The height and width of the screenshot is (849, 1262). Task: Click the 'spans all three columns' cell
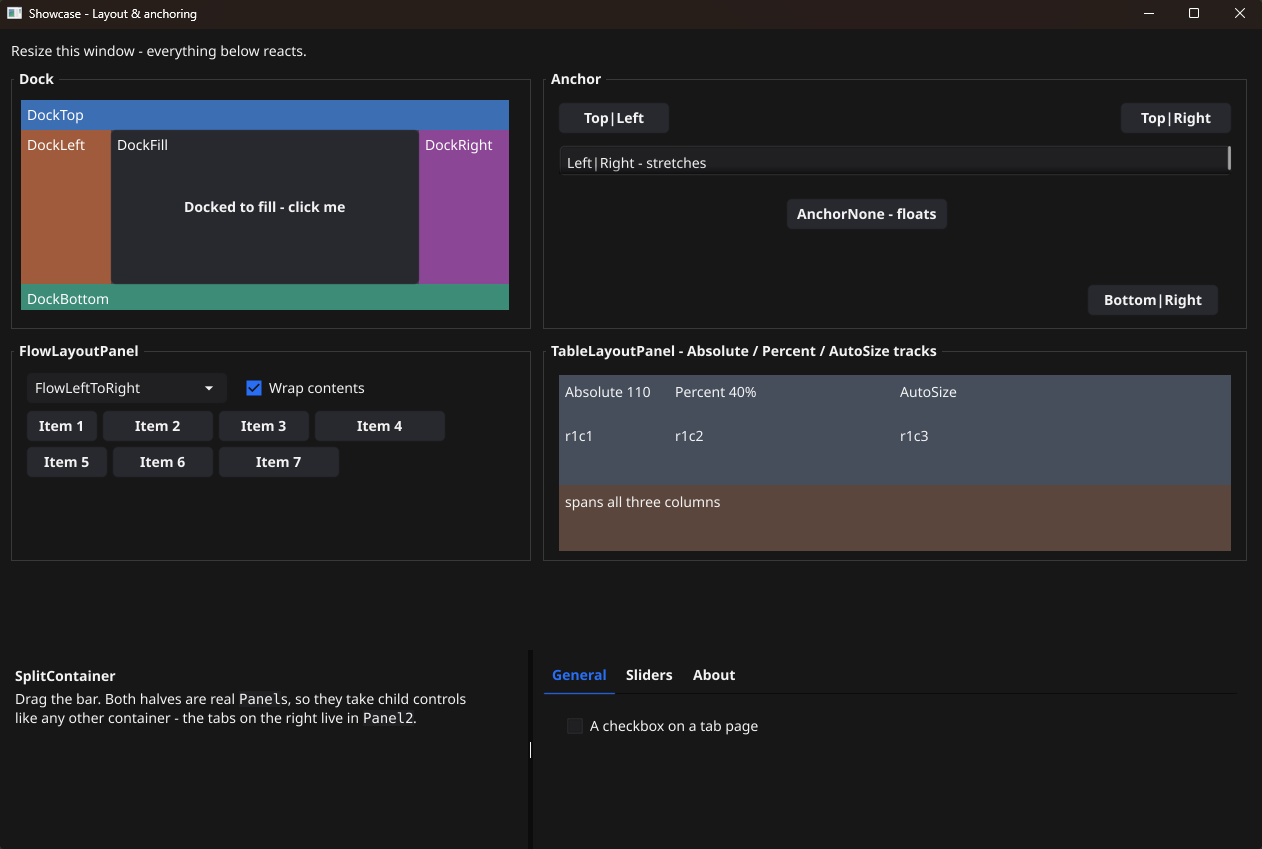point(895,518)
